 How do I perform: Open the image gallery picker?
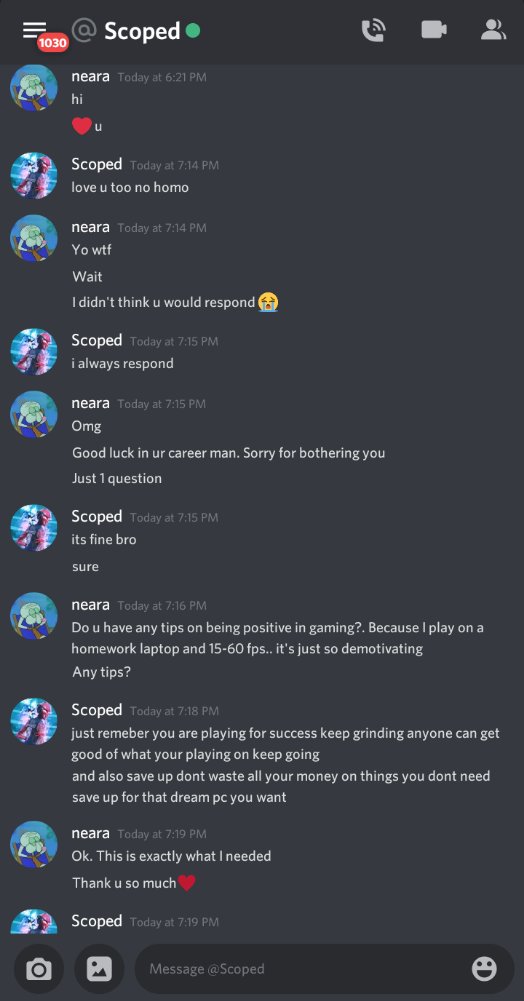(99, 969)
